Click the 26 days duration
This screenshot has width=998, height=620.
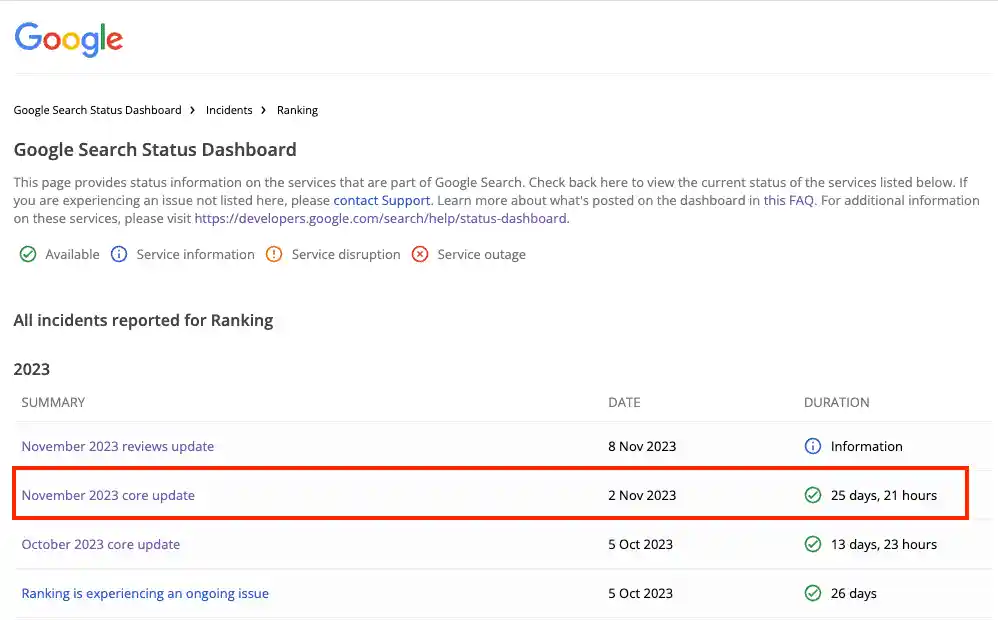[x=854, y=593]
